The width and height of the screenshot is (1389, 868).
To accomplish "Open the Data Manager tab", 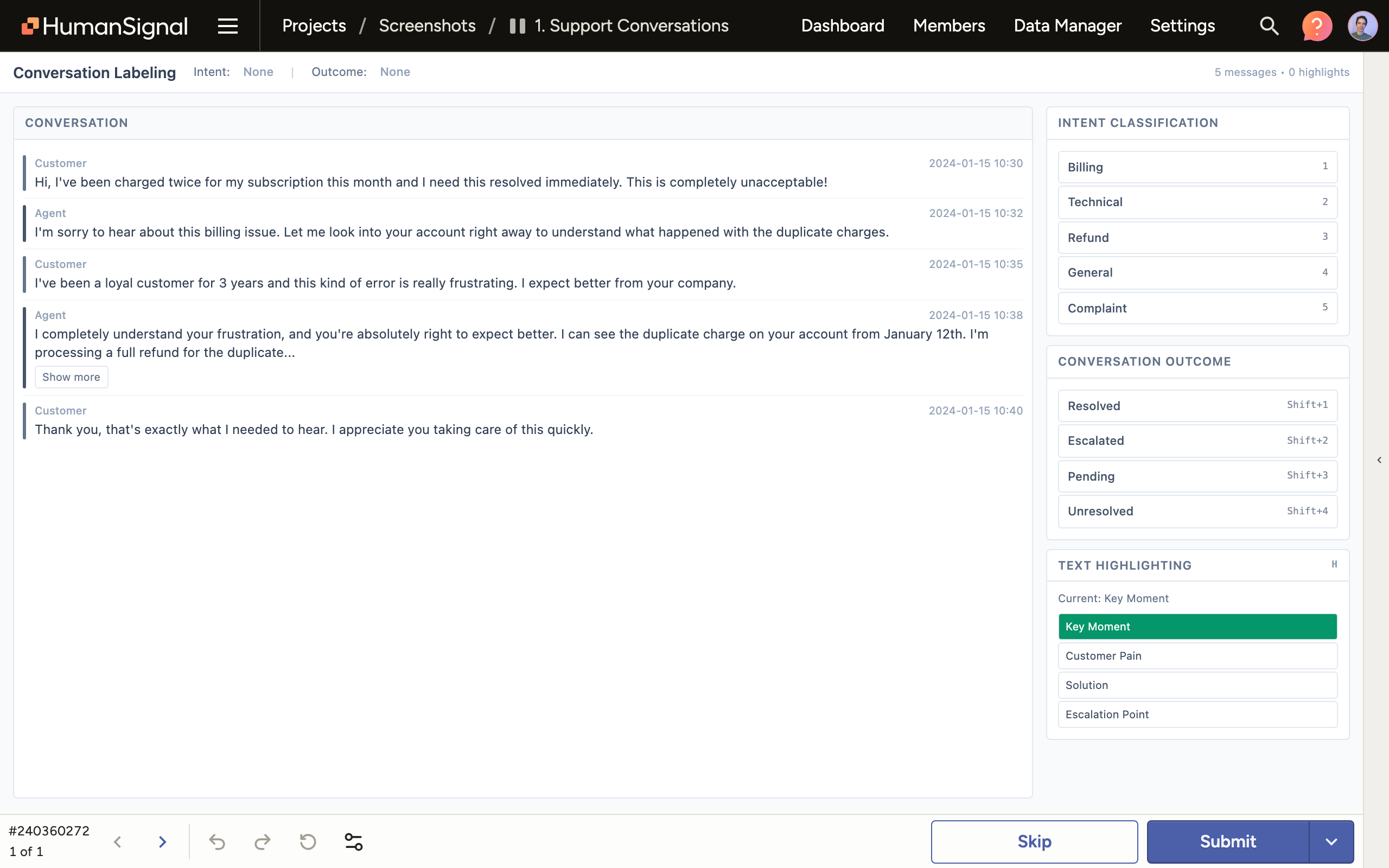I will 1067,26.
